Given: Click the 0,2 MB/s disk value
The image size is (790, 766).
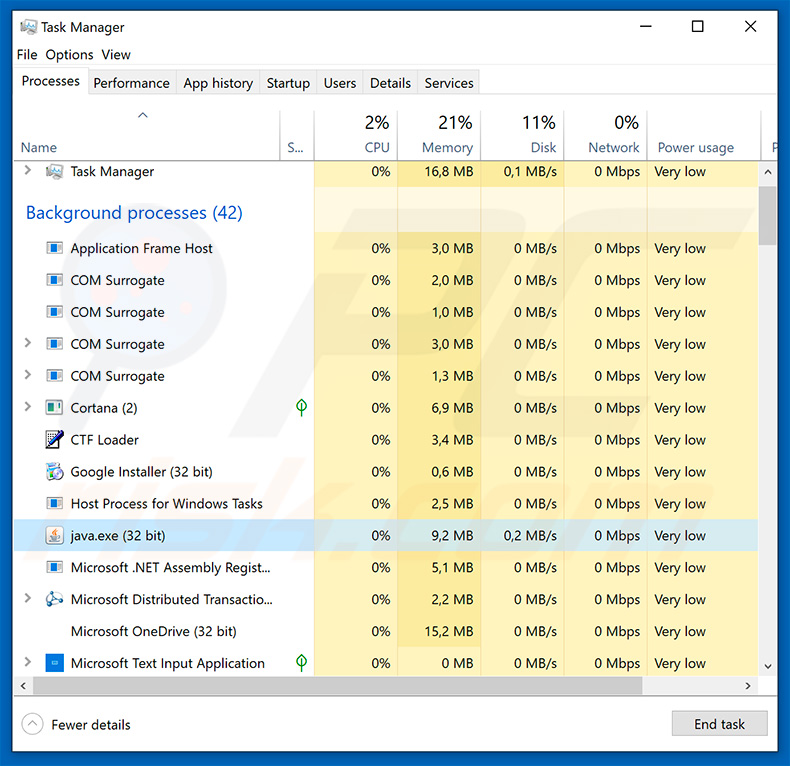Looking at the screenshot, I should tap(530, 535).
